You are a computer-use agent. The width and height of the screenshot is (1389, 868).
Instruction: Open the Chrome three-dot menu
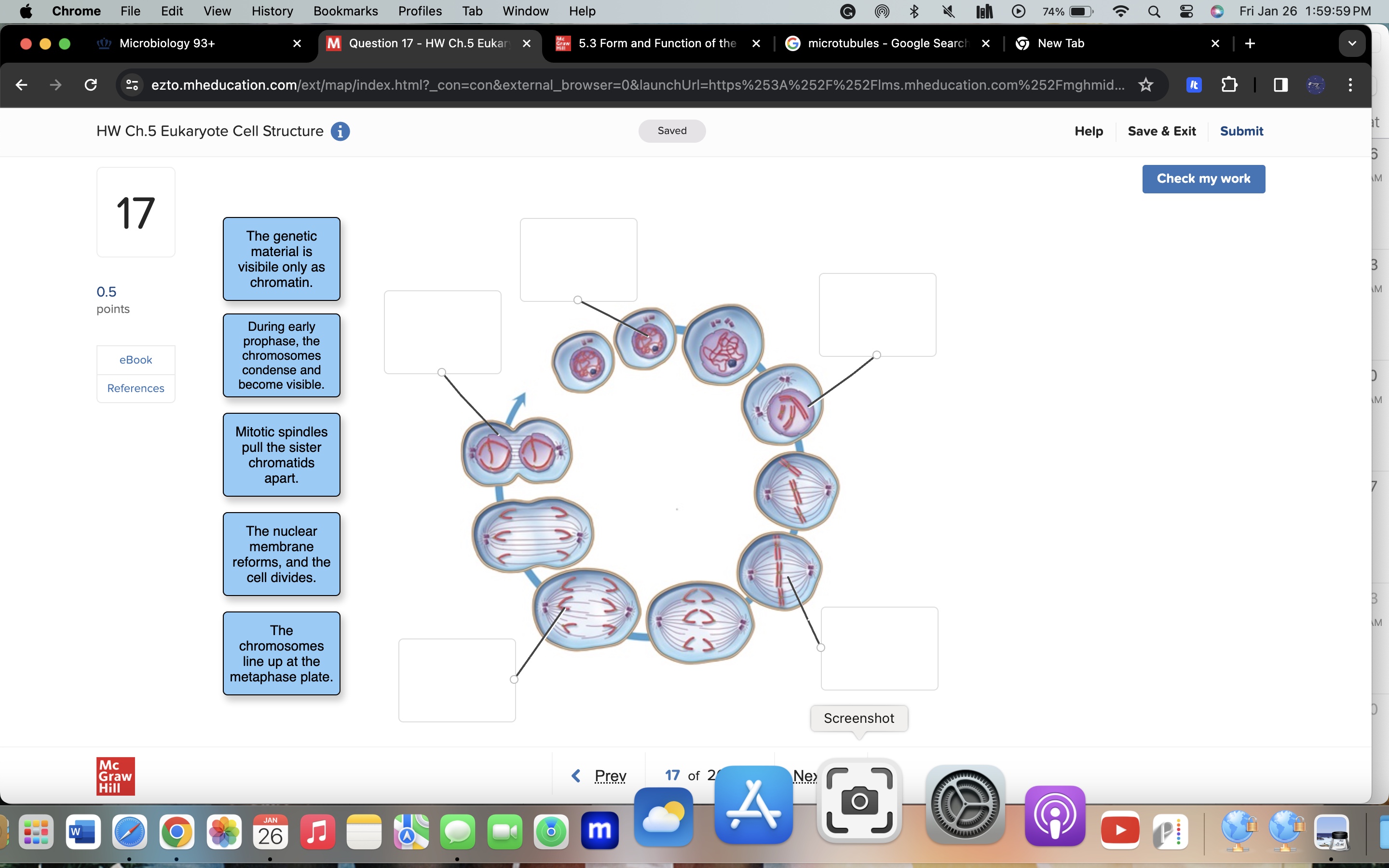click(1350, 85)
